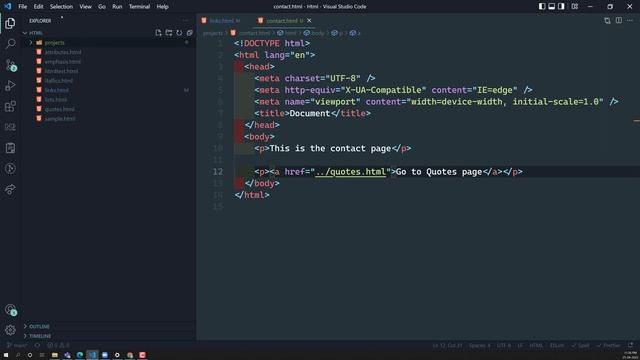Open the Search view in the activity bar

point(10,44)
